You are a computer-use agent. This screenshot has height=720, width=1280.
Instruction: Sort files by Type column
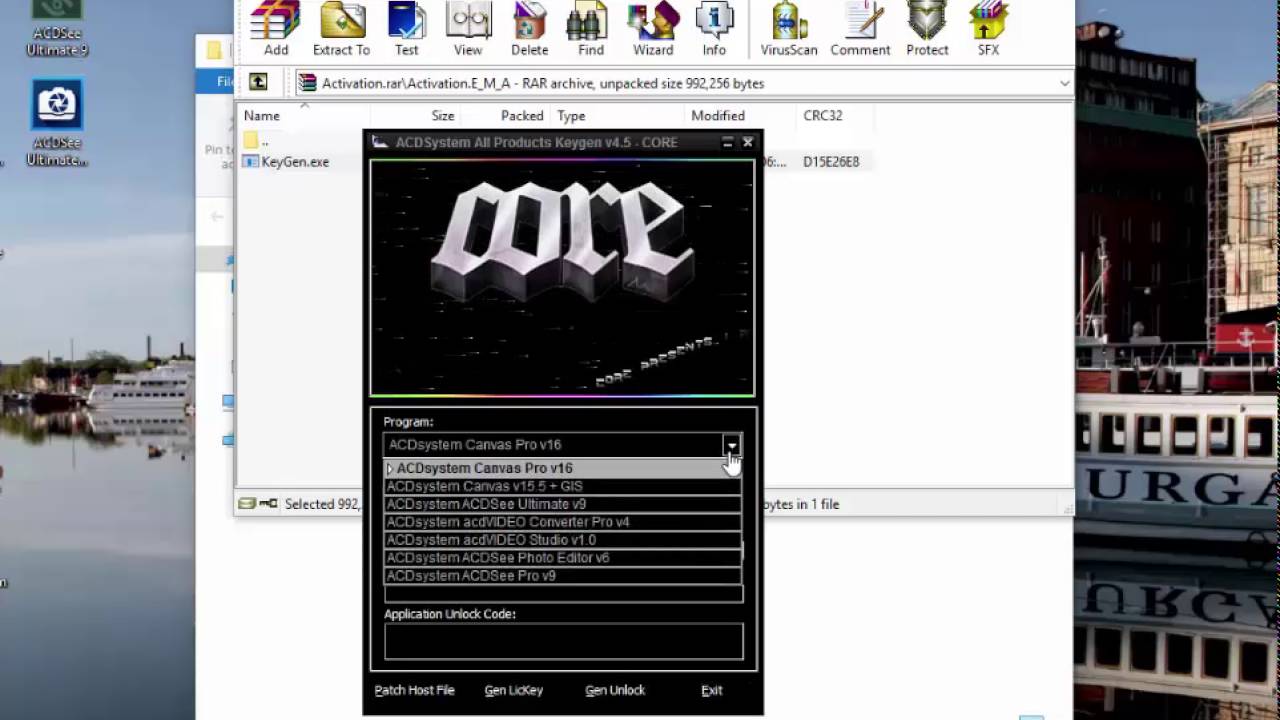[x=571, y=115]
